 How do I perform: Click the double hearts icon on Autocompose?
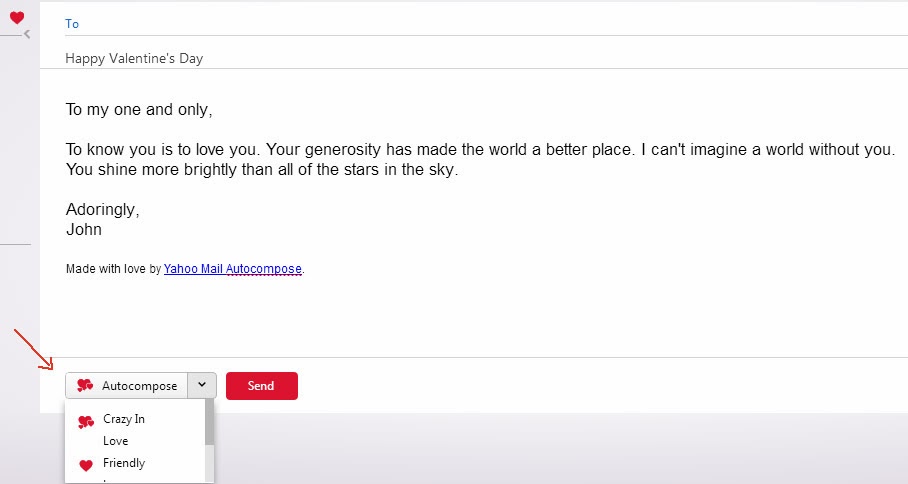pyautogui.click(x=85, y=386)
